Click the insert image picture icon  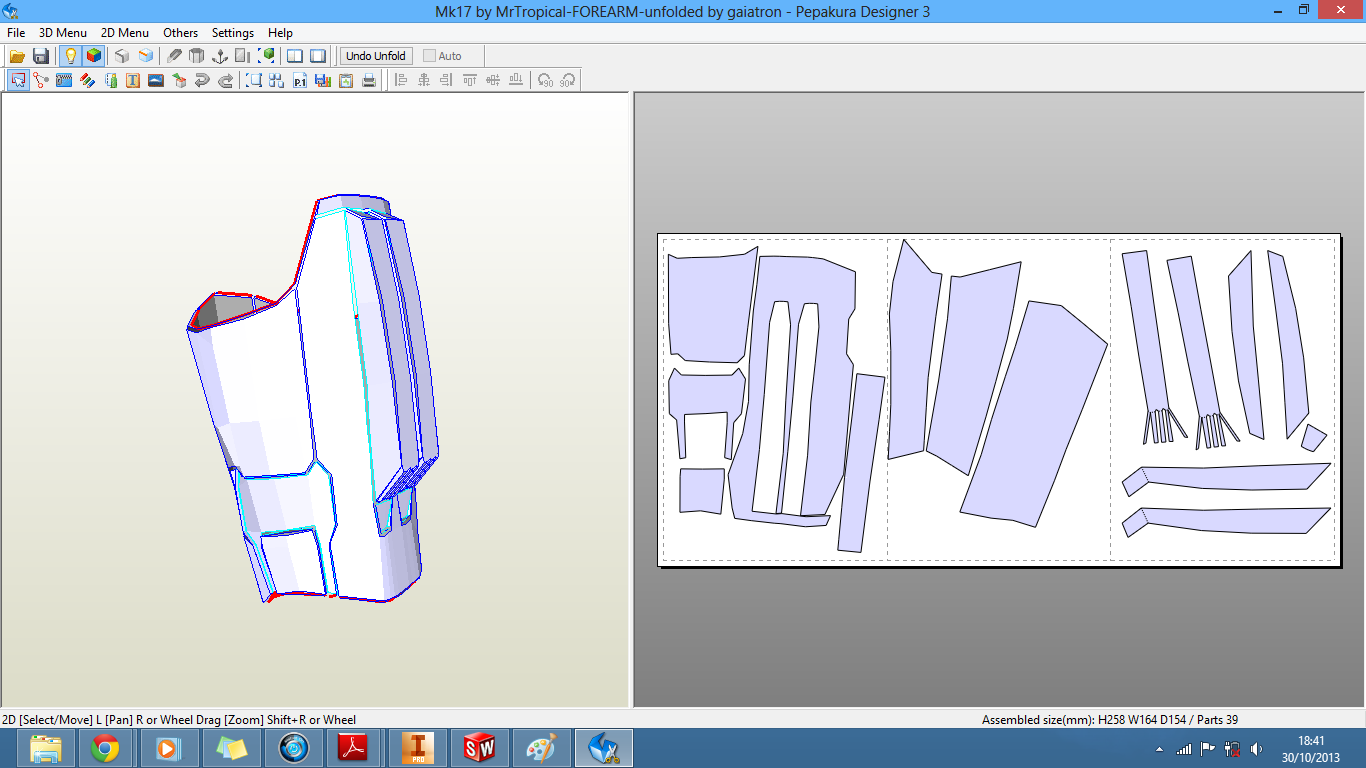156,81
